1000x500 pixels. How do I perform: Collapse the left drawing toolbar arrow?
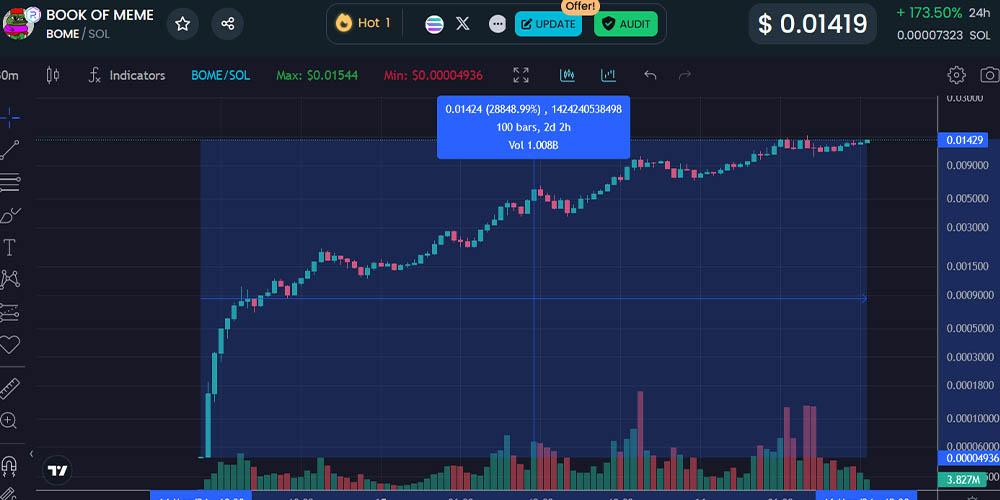[31, 453]
